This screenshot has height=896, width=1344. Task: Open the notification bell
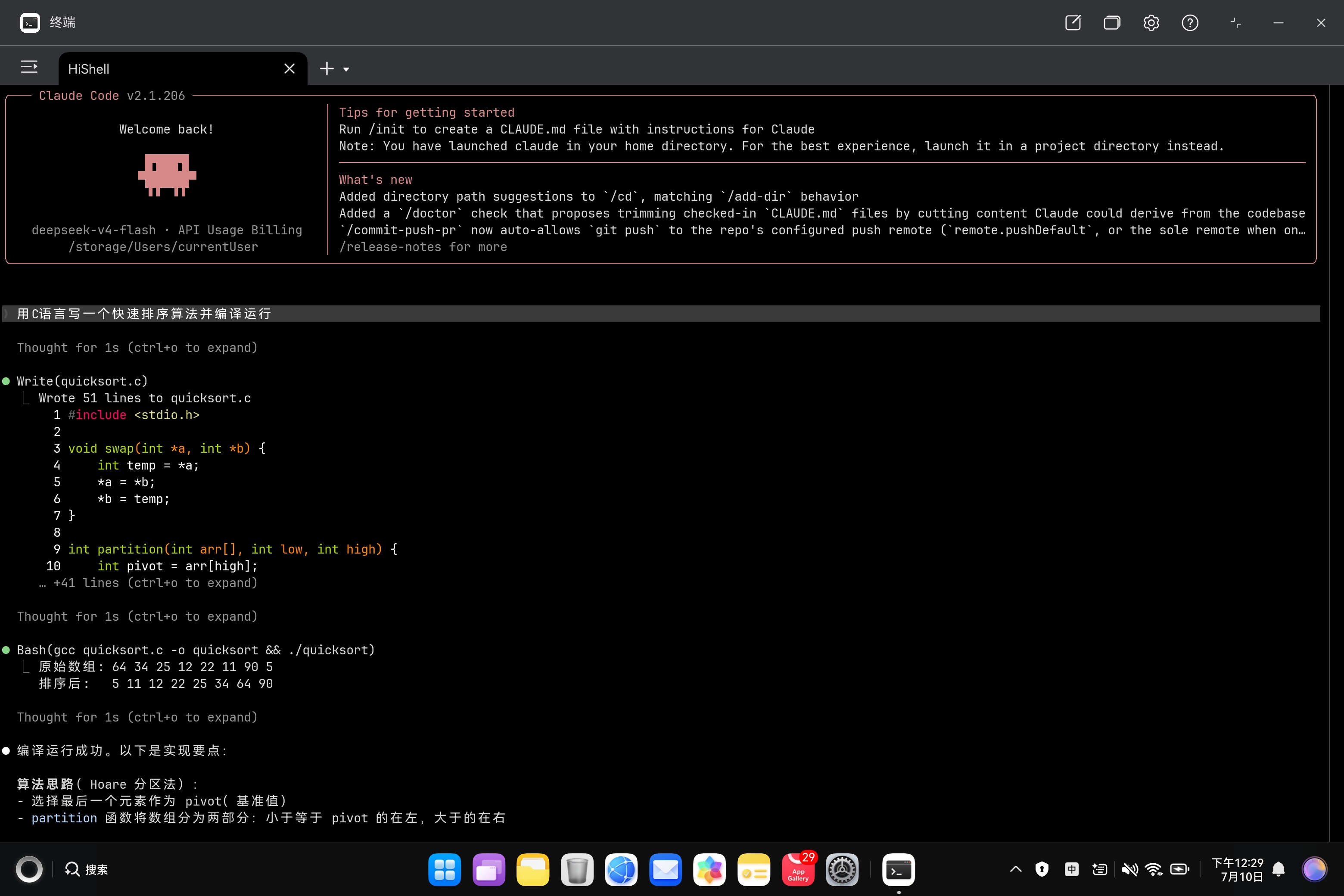pyautogui.click(x=1279, y=869)
